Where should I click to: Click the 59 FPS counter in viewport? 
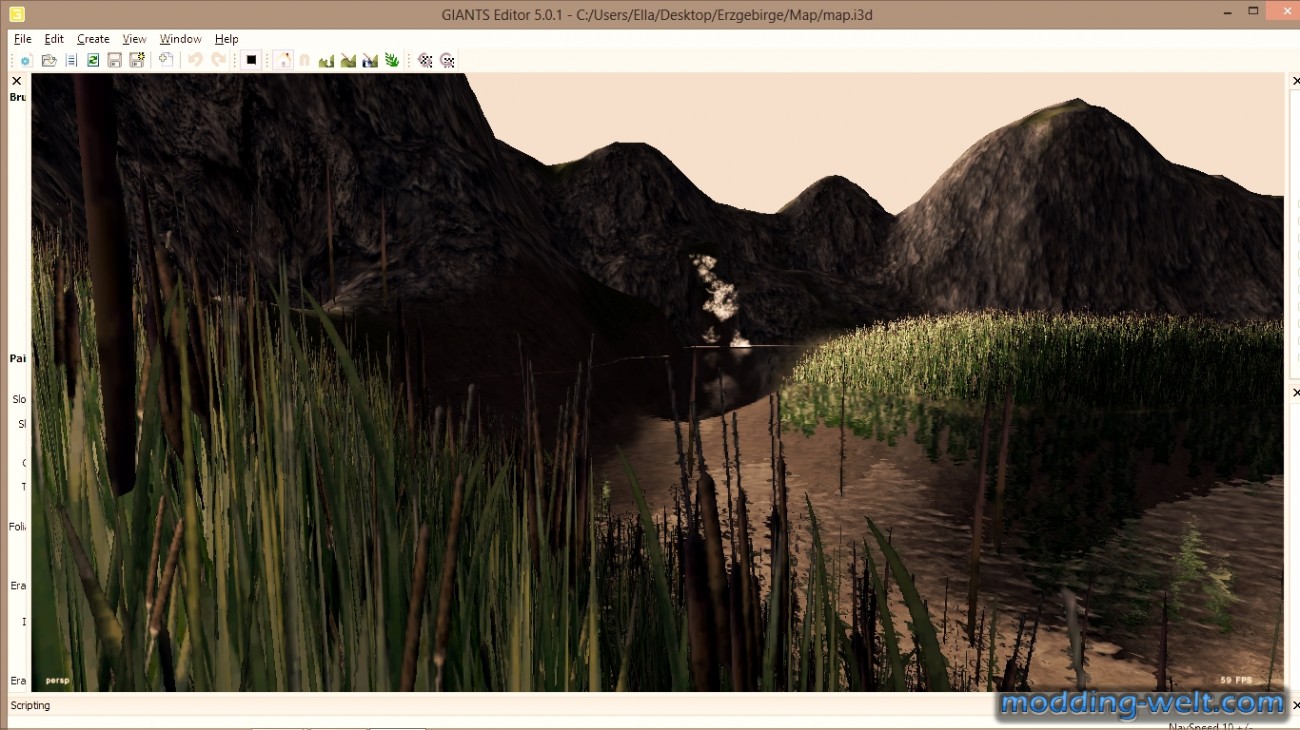(x=1236, y=681)
